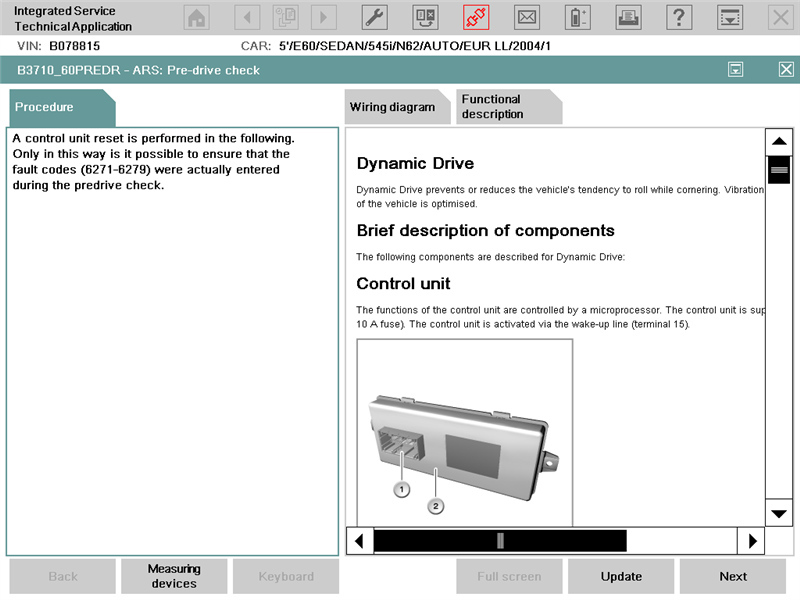
Task: Go to the home screen icon
Action: pos(196,18)
